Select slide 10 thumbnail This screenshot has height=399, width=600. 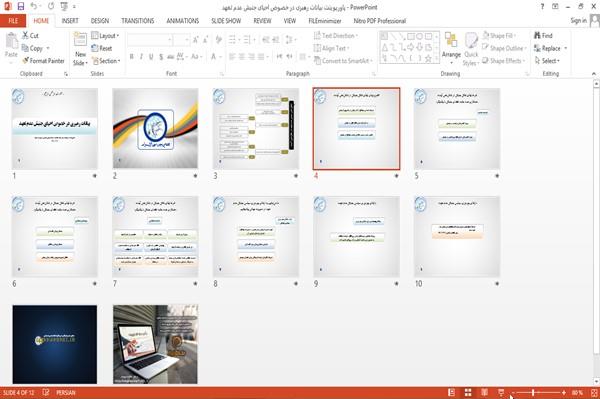[x=457, y=236]
